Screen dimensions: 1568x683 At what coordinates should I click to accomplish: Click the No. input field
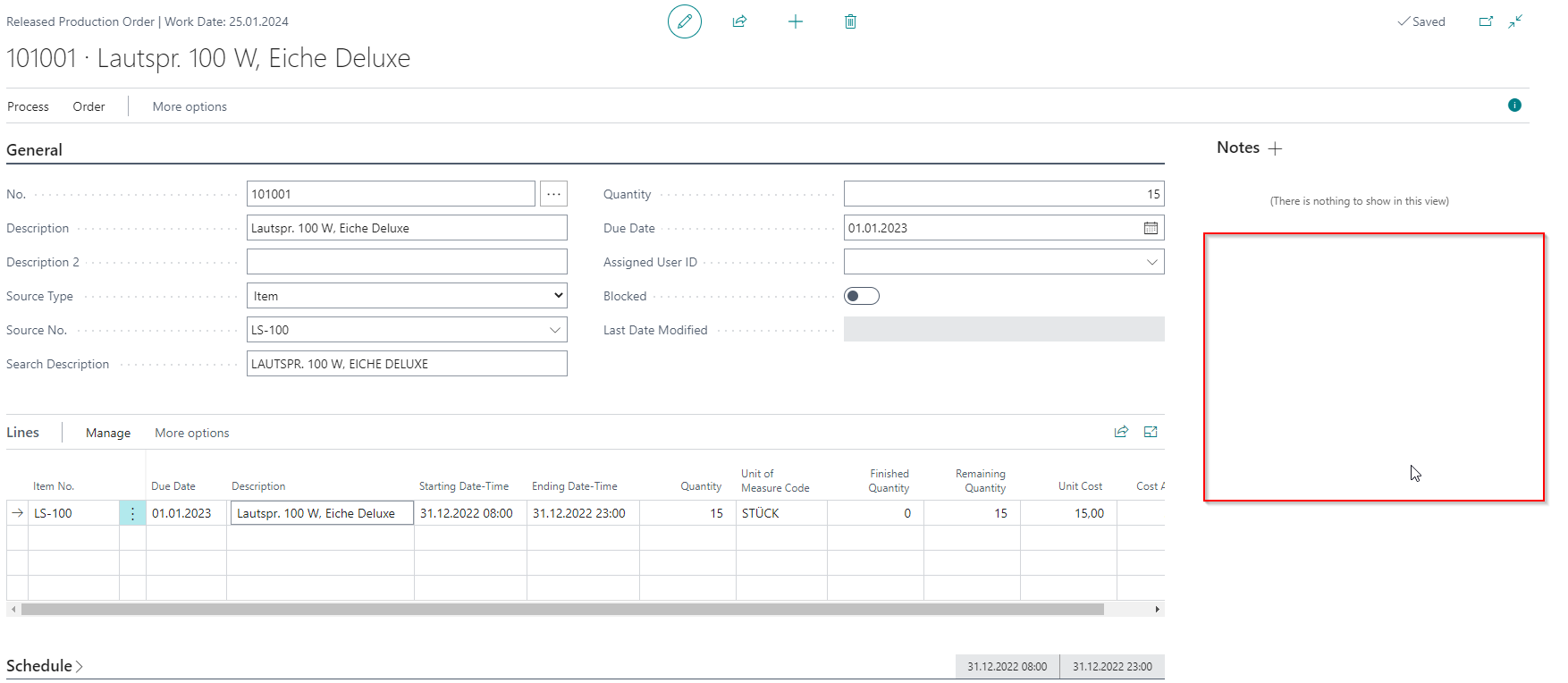coord(391,194)
